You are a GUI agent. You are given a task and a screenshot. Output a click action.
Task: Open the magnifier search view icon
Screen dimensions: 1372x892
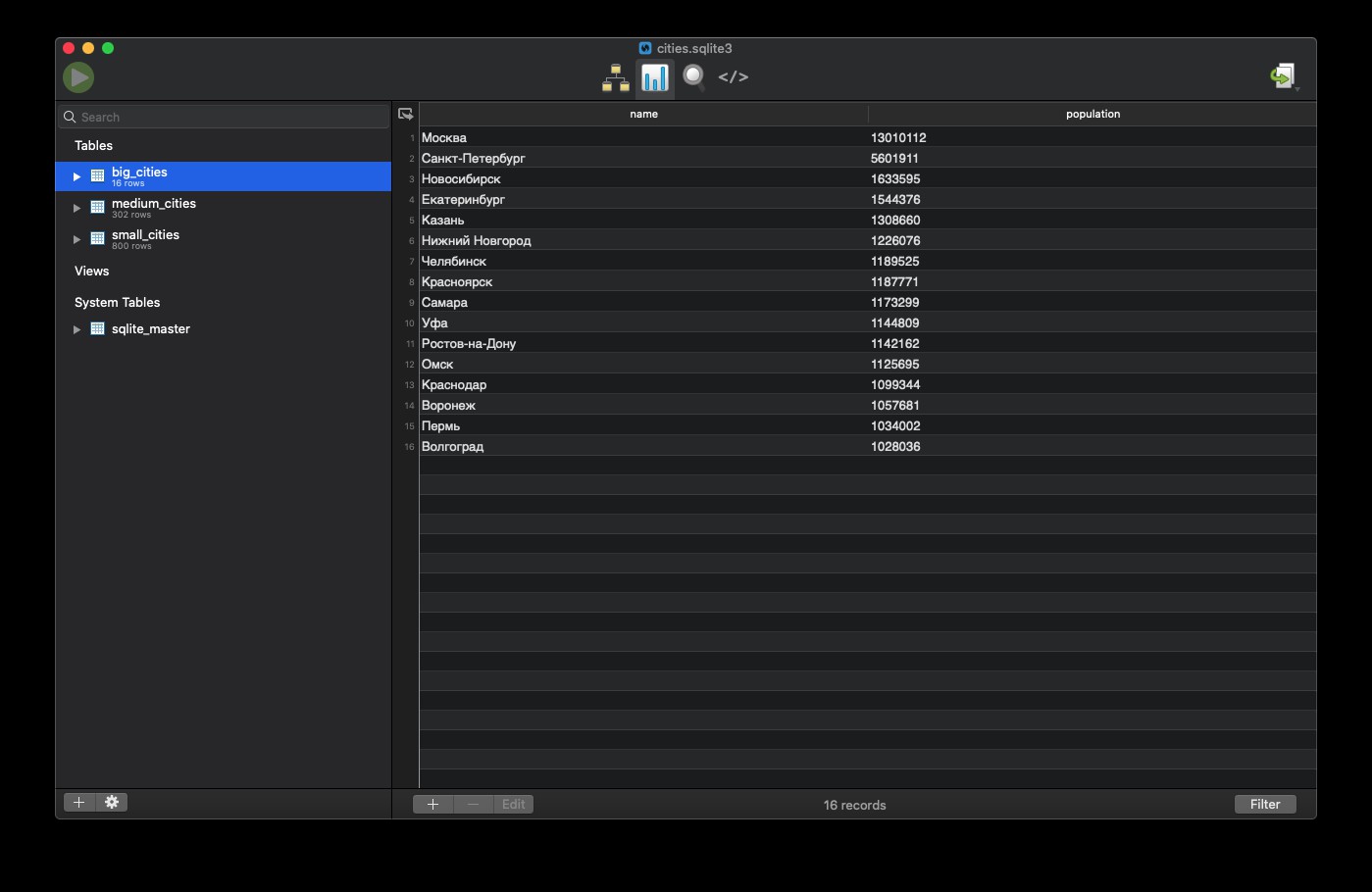[694, 77]
